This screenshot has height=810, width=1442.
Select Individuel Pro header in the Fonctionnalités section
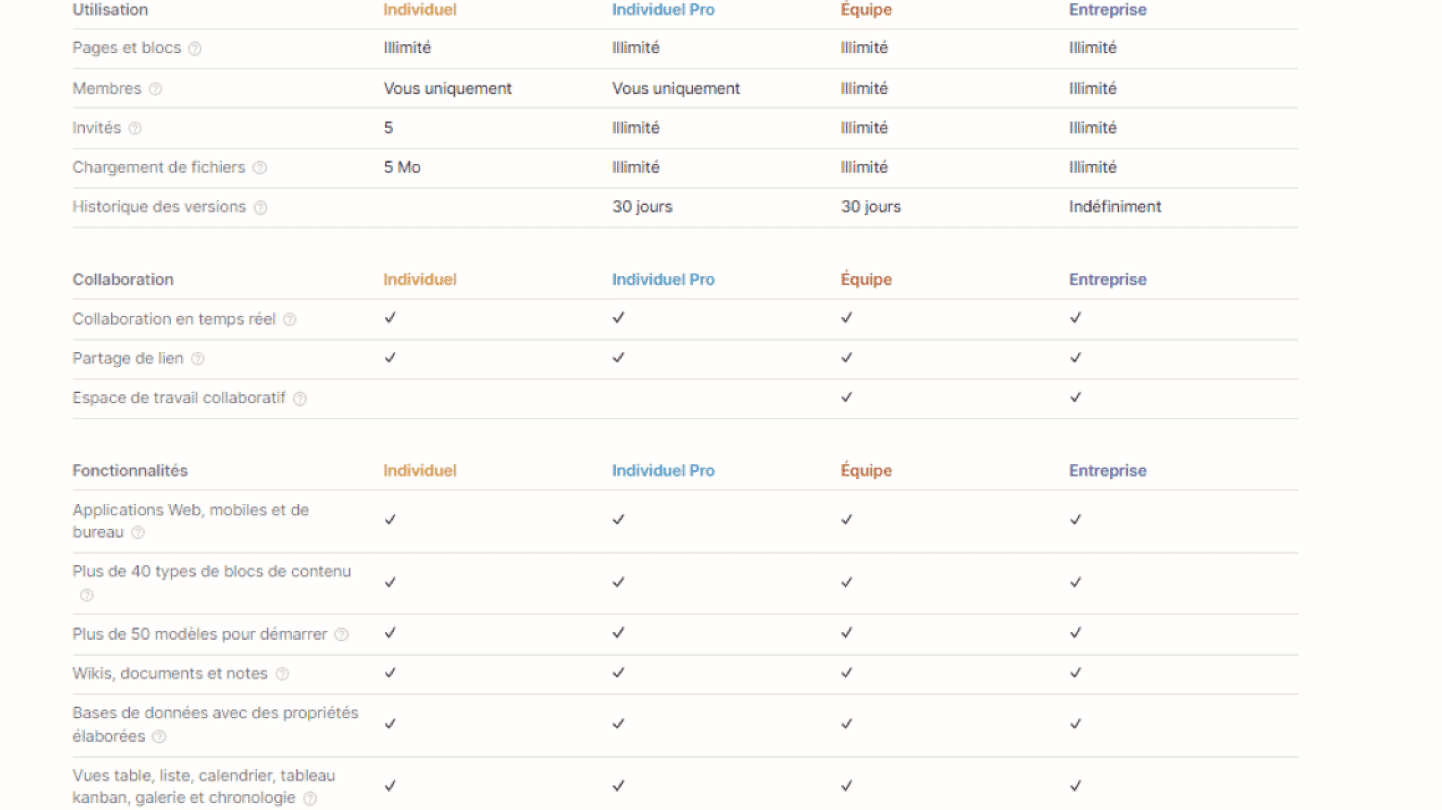pos(663,470)
